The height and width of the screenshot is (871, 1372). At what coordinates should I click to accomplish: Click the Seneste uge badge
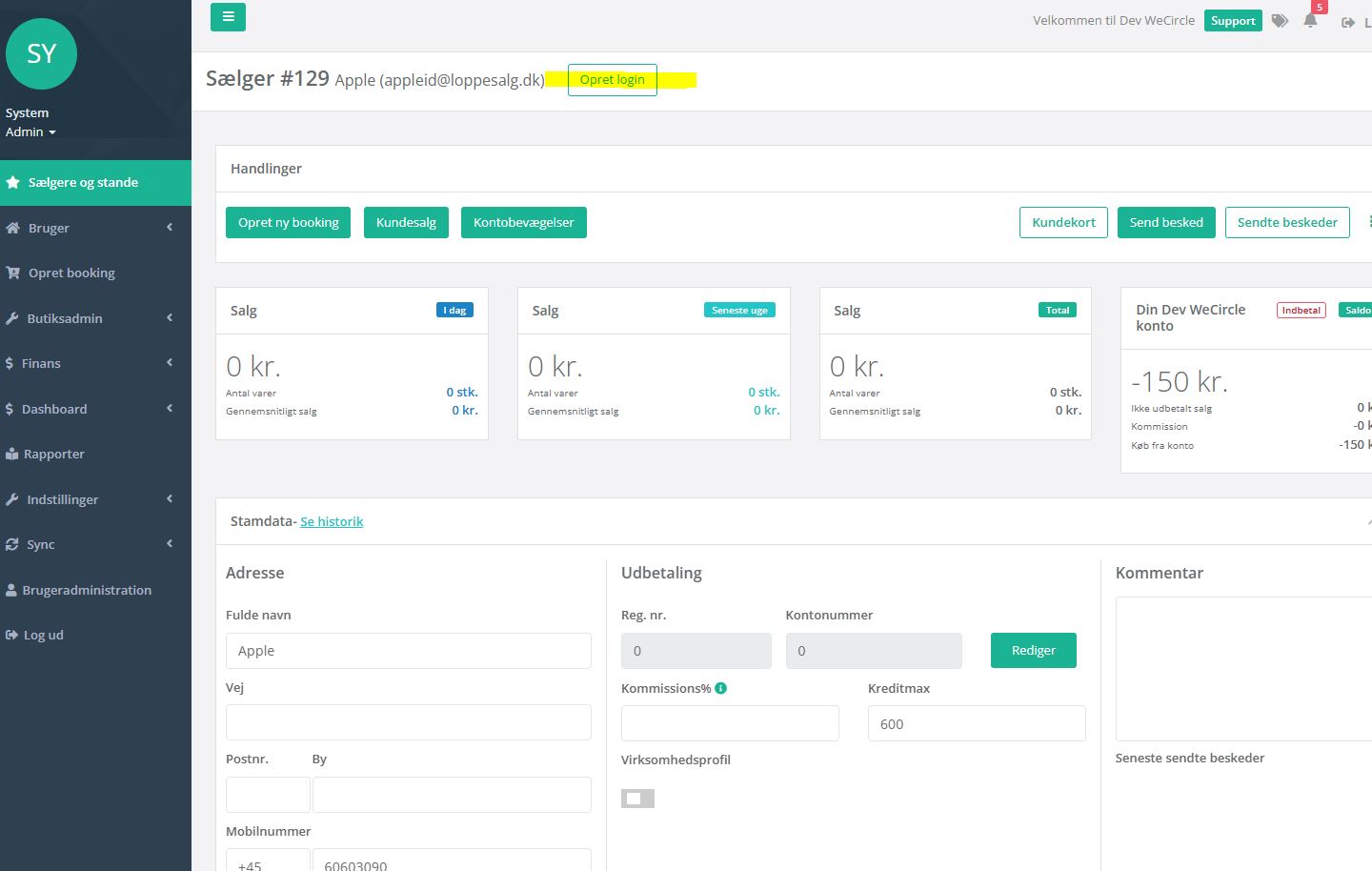(739, 311)
